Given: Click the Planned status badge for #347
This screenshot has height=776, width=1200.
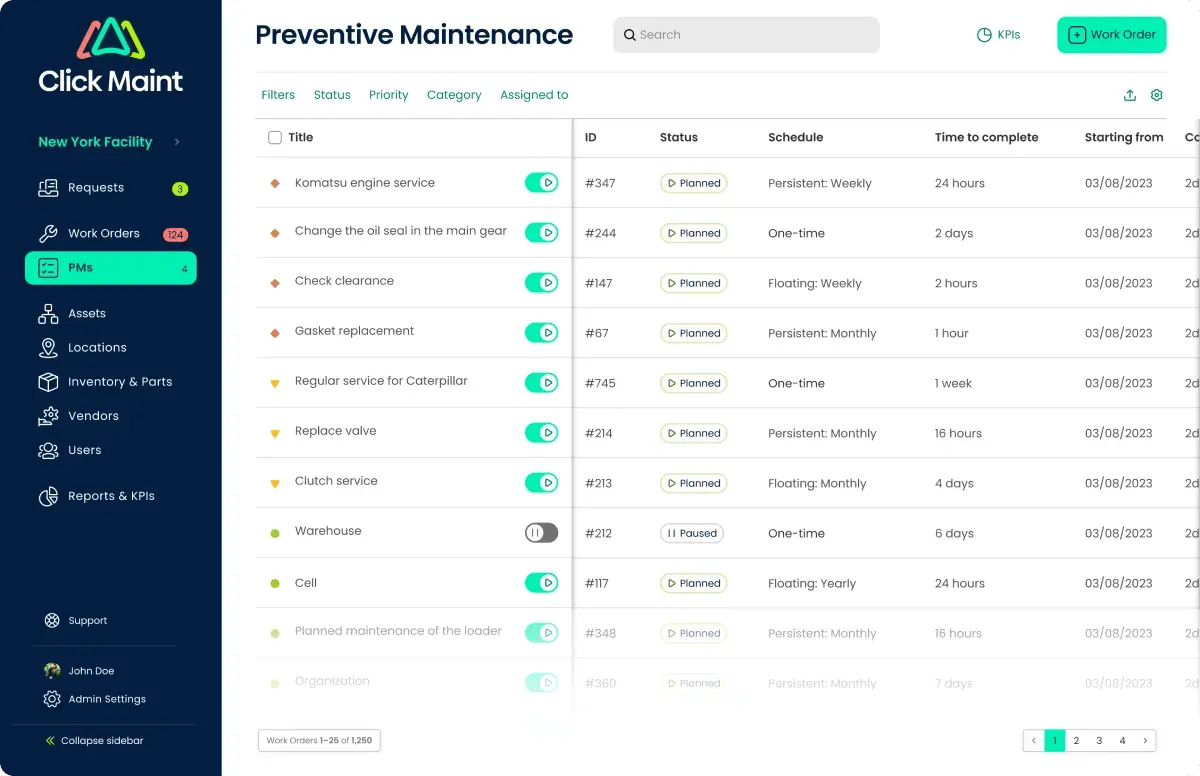Looking at the screenshot, I should pyautogui.click(x=693, y=183).
